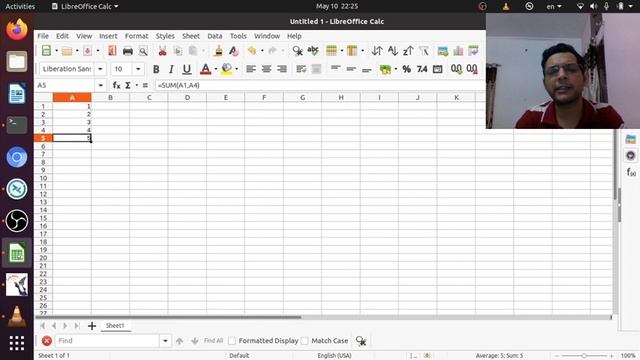Toggle Align Right
Viewport: 640px width, 360px height.
point(282,69)
